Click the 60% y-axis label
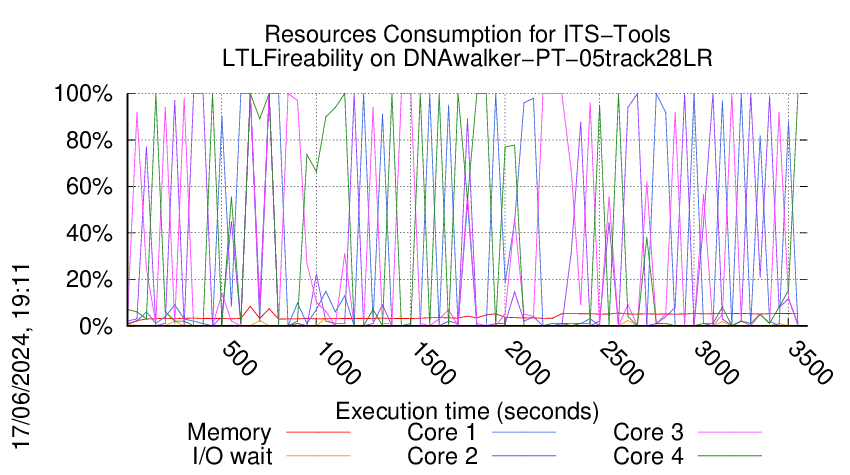This screenshot has height=475, width=850. click(89, 187)
